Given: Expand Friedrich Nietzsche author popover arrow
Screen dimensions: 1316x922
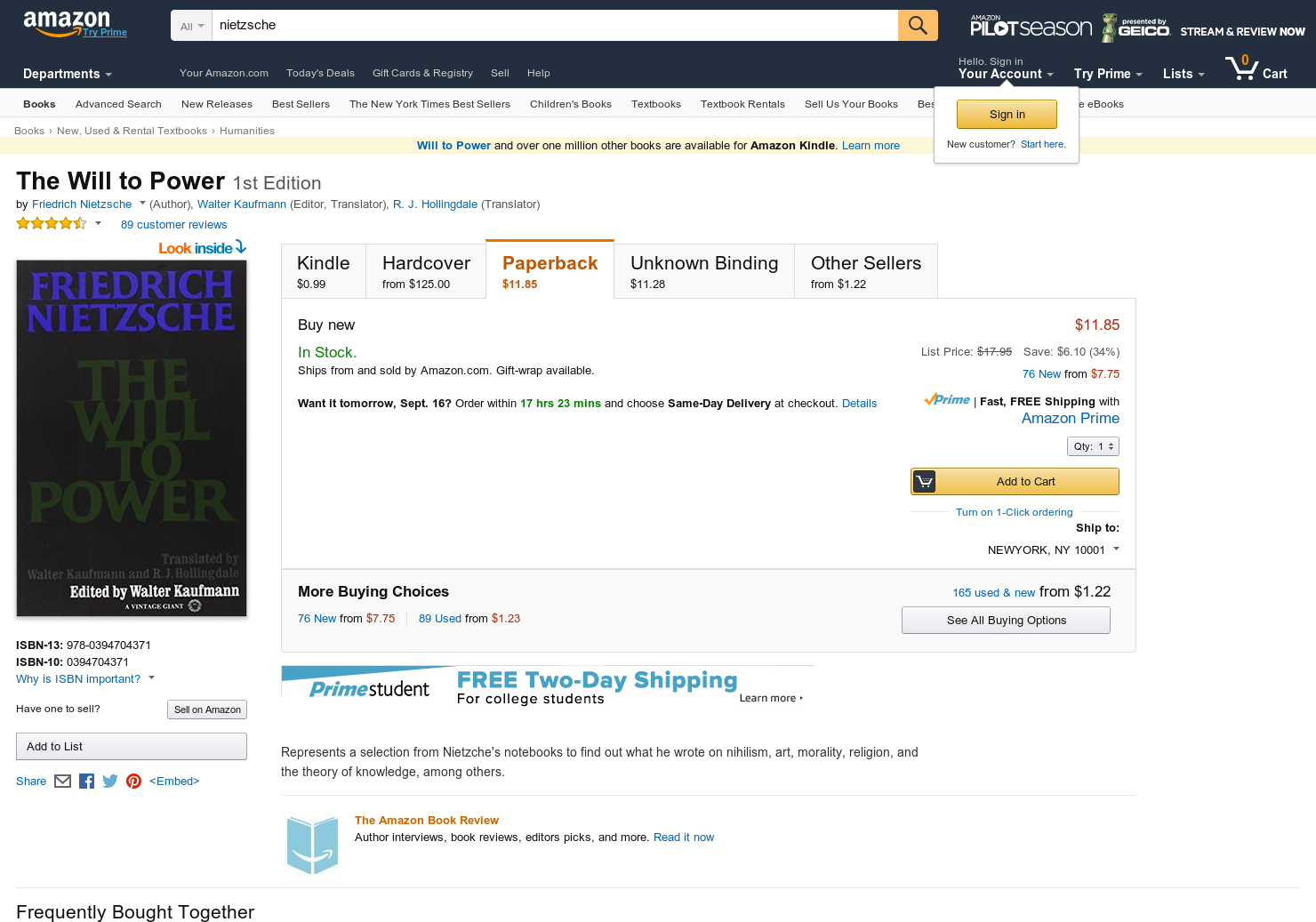Looking at the screenshot, I should (142, 204).
